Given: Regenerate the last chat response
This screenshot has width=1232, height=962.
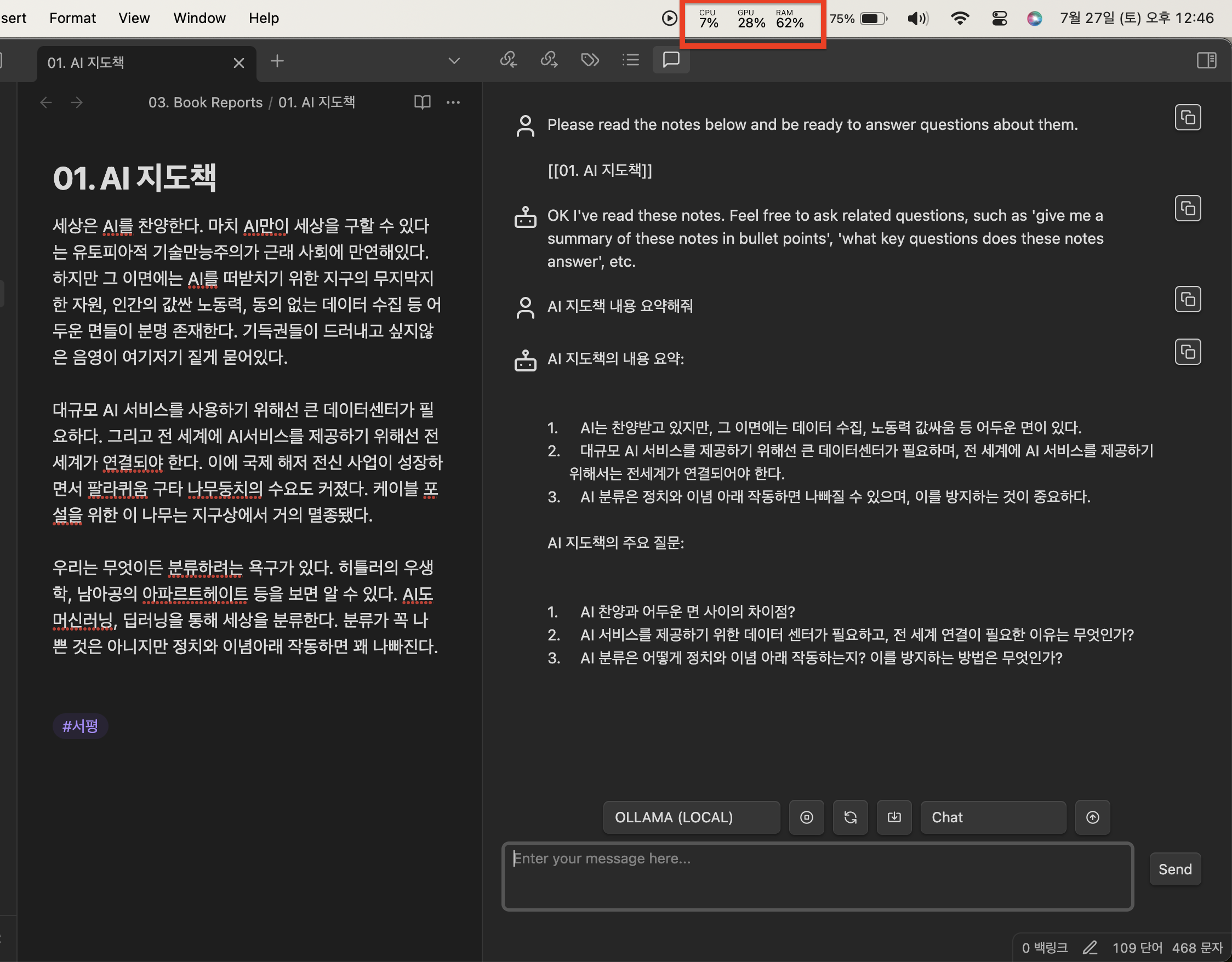Looking at the screenshot, I should pyautogui.click(x=850, y=817).
